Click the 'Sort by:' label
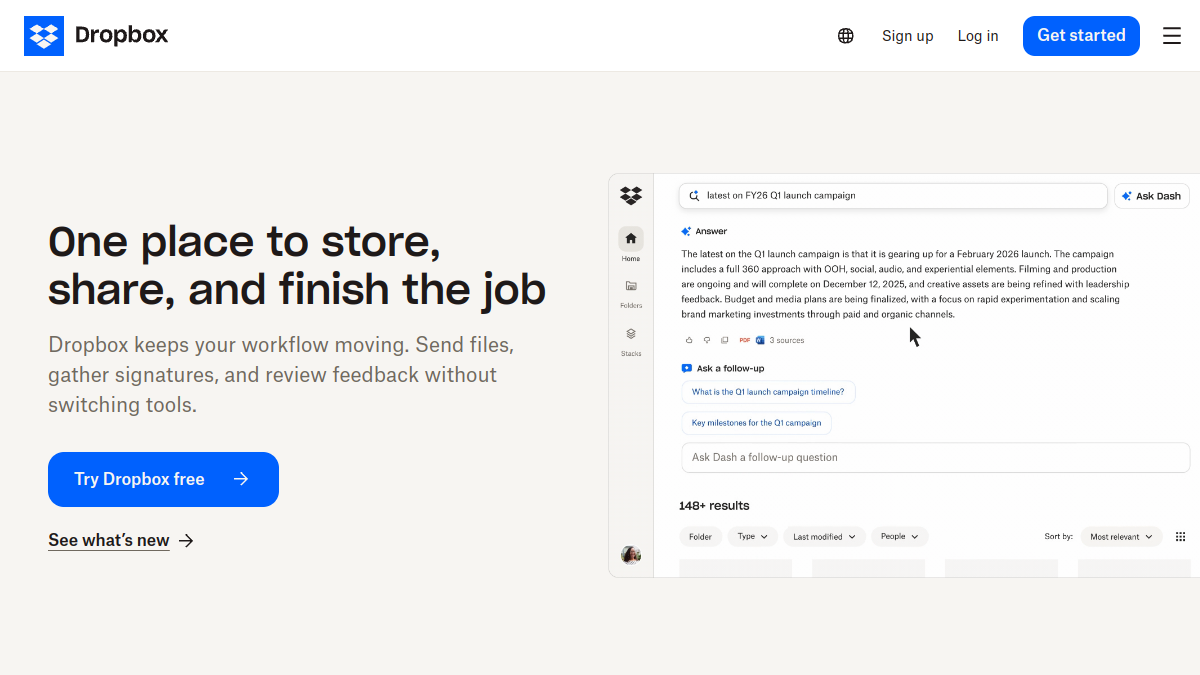The width and height of the screenshot is (1200, 675). coord(1059,537)
